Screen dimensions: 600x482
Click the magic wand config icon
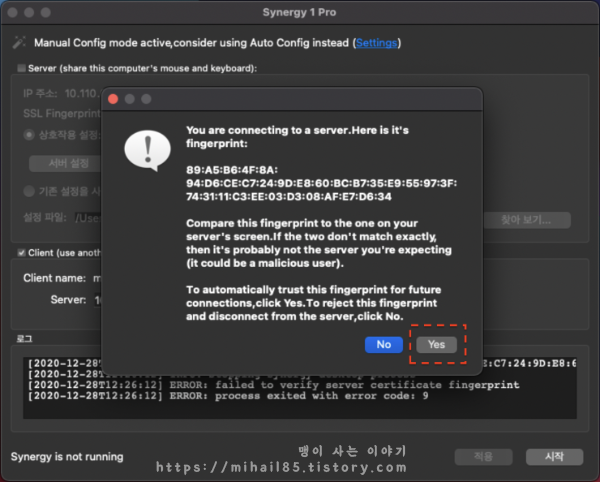point(19,42)
